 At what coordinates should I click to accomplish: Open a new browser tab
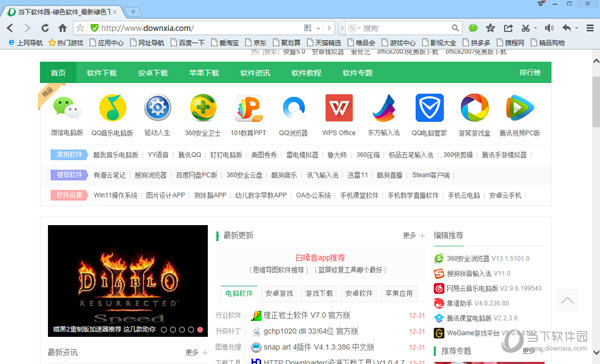(x=133, y=12)
